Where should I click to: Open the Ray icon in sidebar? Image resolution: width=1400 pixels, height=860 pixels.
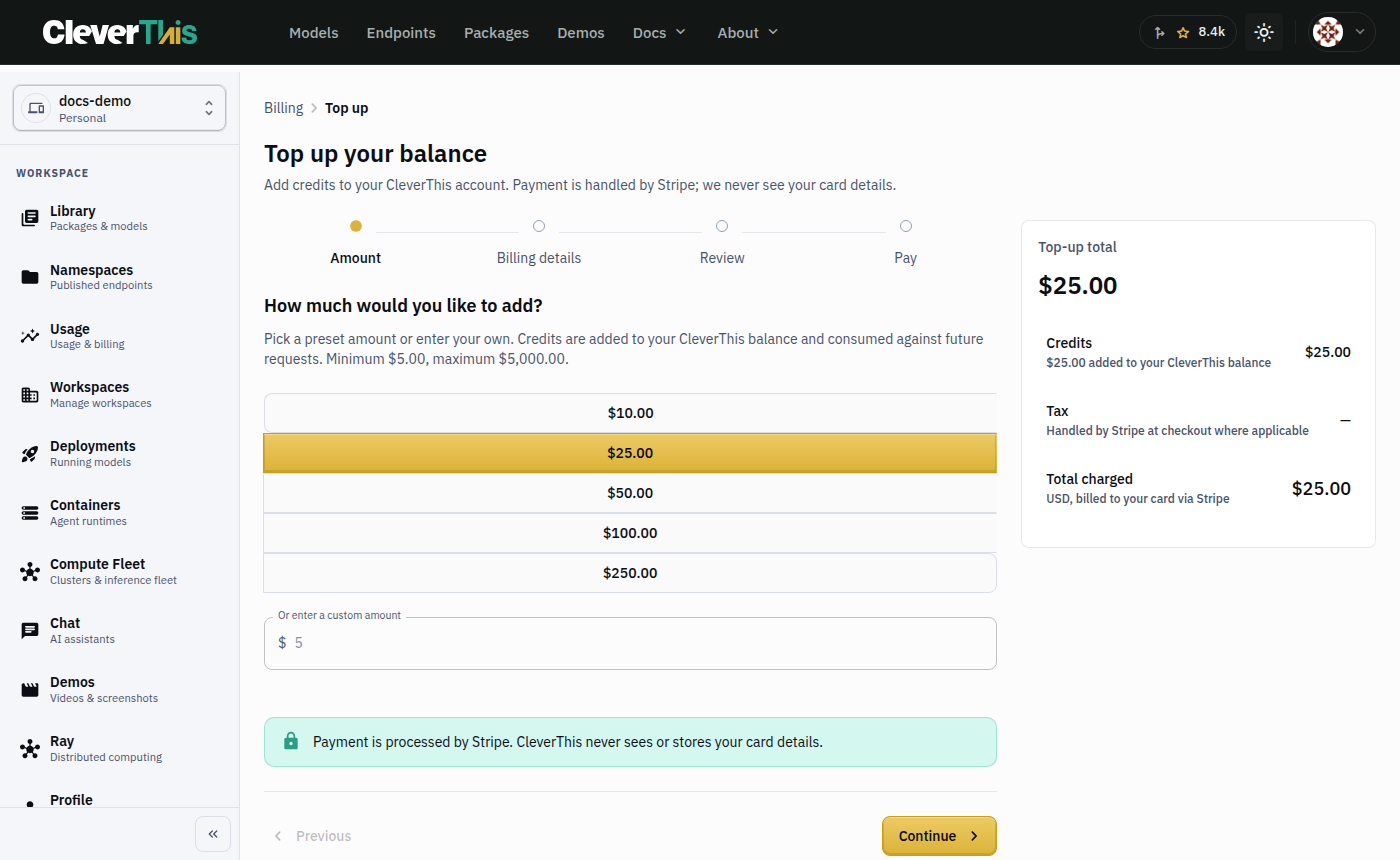click(x=30, y=749)
